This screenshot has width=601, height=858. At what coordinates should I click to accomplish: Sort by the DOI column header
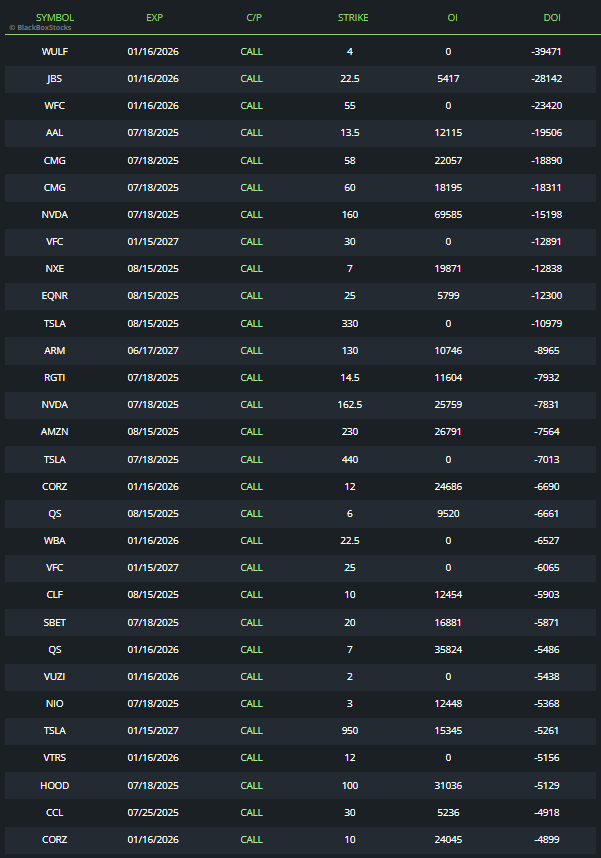click(x=552, y=18)
